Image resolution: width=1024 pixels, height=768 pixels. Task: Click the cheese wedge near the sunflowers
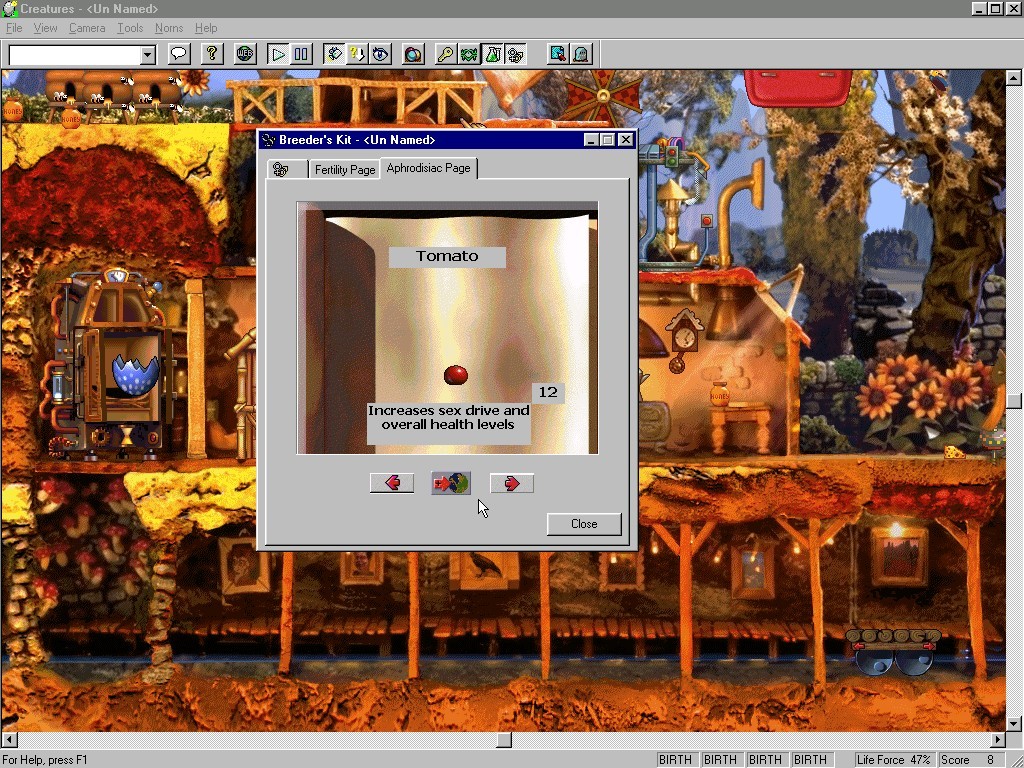955,451
